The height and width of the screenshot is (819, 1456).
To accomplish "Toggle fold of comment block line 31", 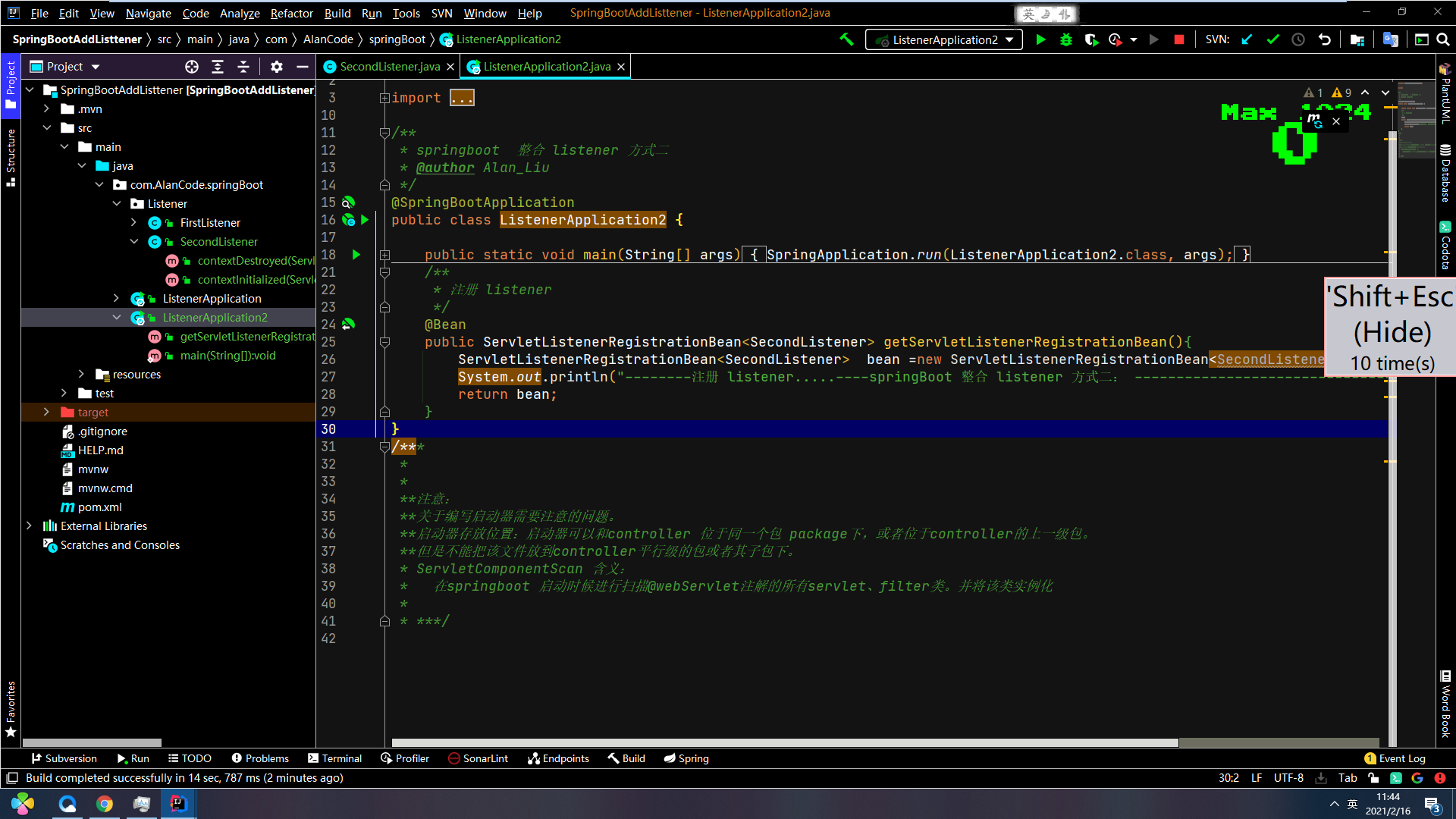I will point(384,447).
